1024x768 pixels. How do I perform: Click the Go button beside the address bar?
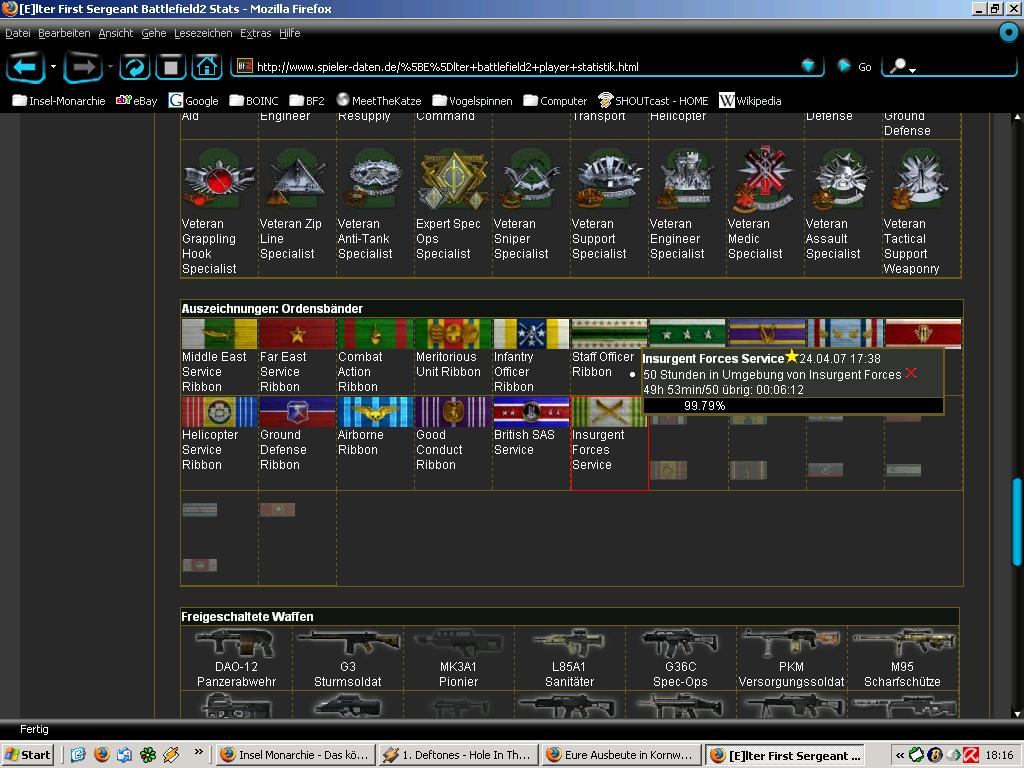point(855,66)
